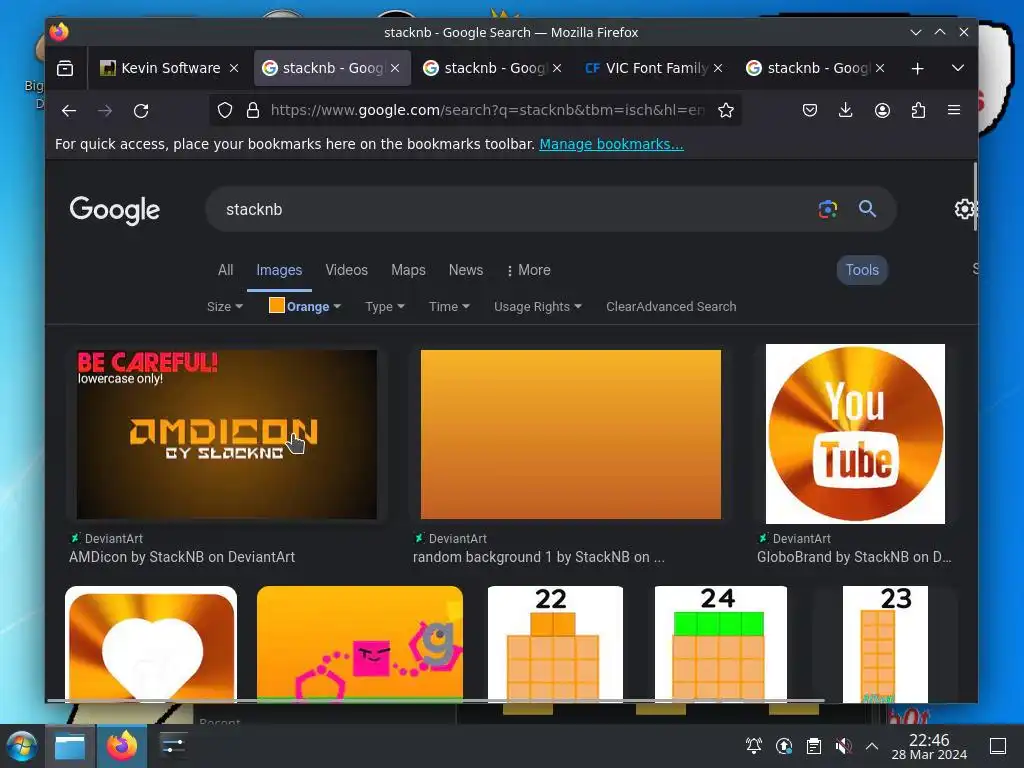Click the Firefox back arrow
The width and height of the screenshot is (1024, 768).
pos(69,110)
